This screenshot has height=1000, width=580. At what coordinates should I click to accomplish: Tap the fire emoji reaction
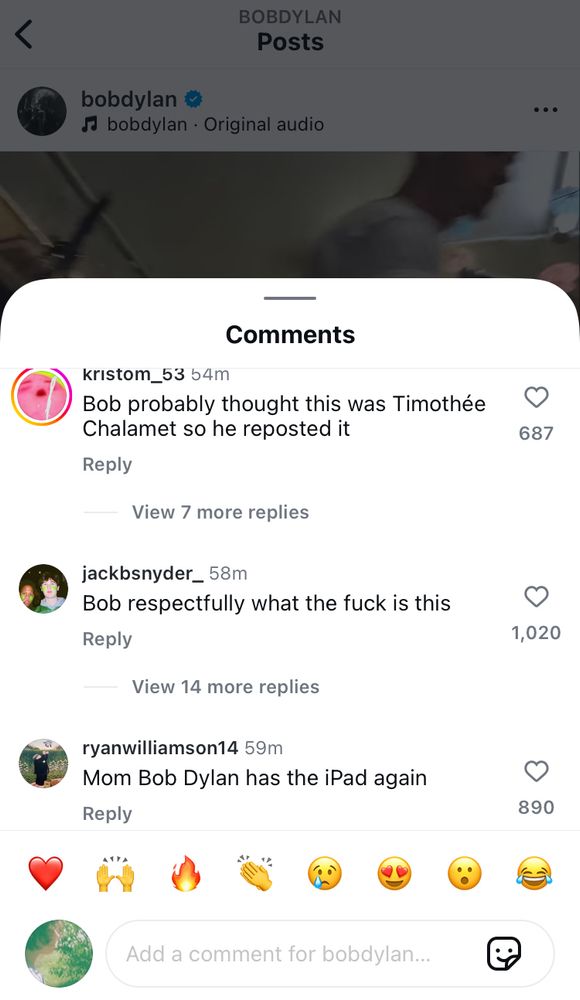[186, 873]
